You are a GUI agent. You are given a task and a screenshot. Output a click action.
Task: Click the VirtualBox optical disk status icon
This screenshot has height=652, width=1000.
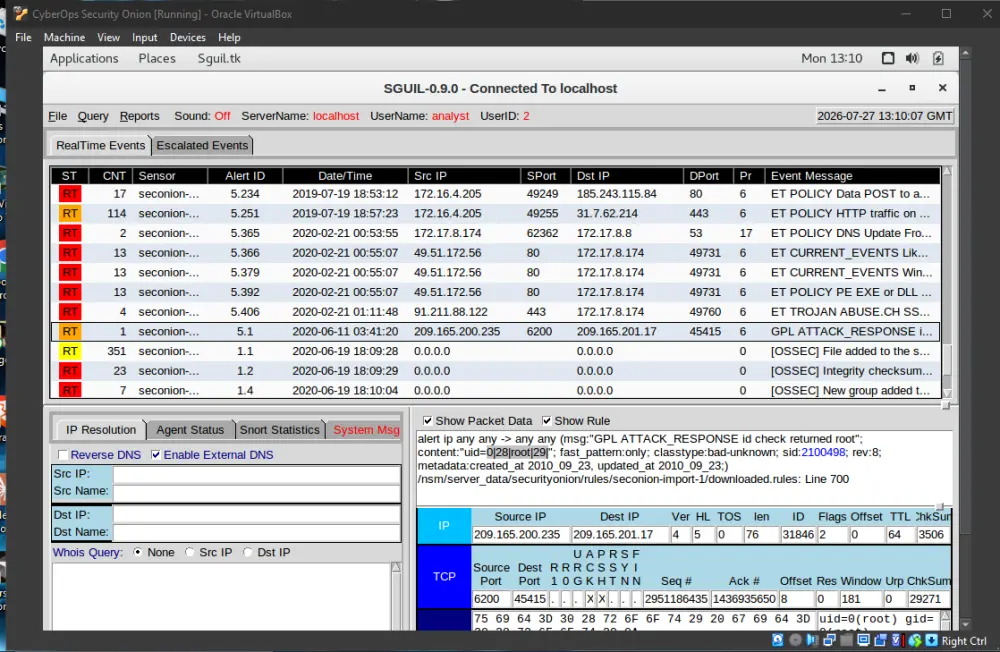point(795,640)
